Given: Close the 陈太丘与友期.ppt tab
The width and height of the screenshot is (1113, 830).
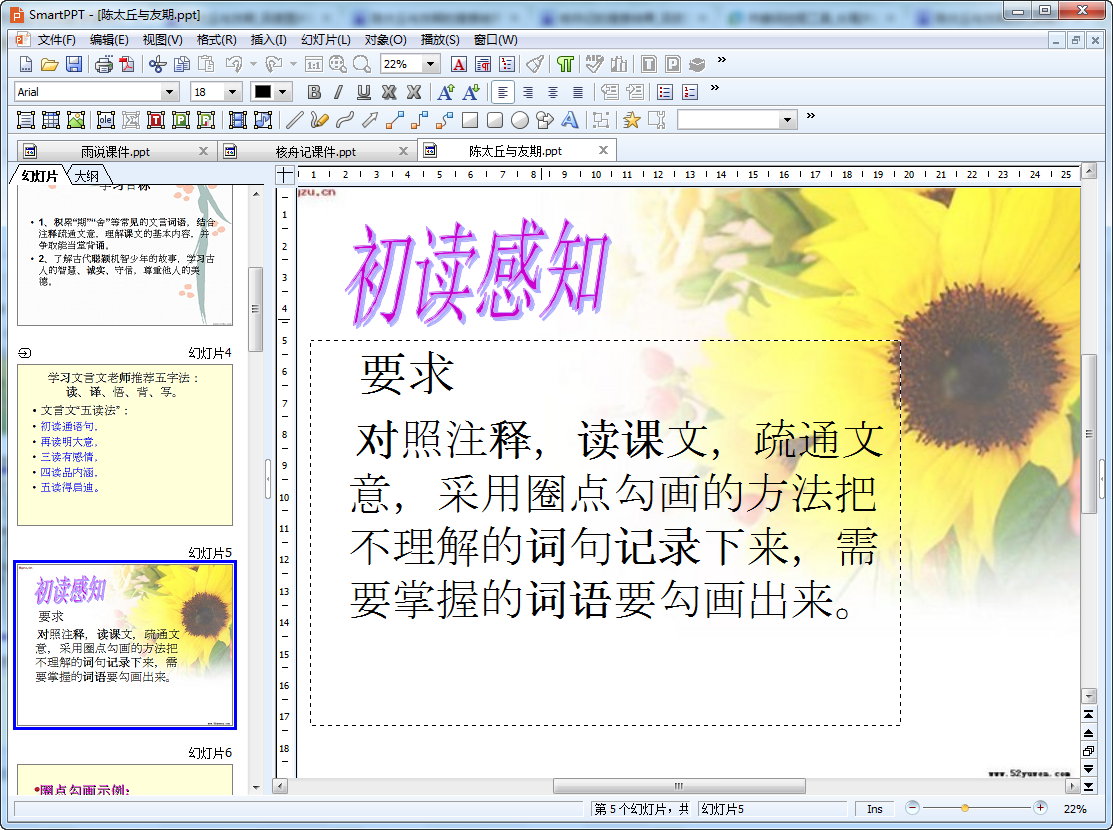Looking at the screenshot, I should [x=603, y=151].
